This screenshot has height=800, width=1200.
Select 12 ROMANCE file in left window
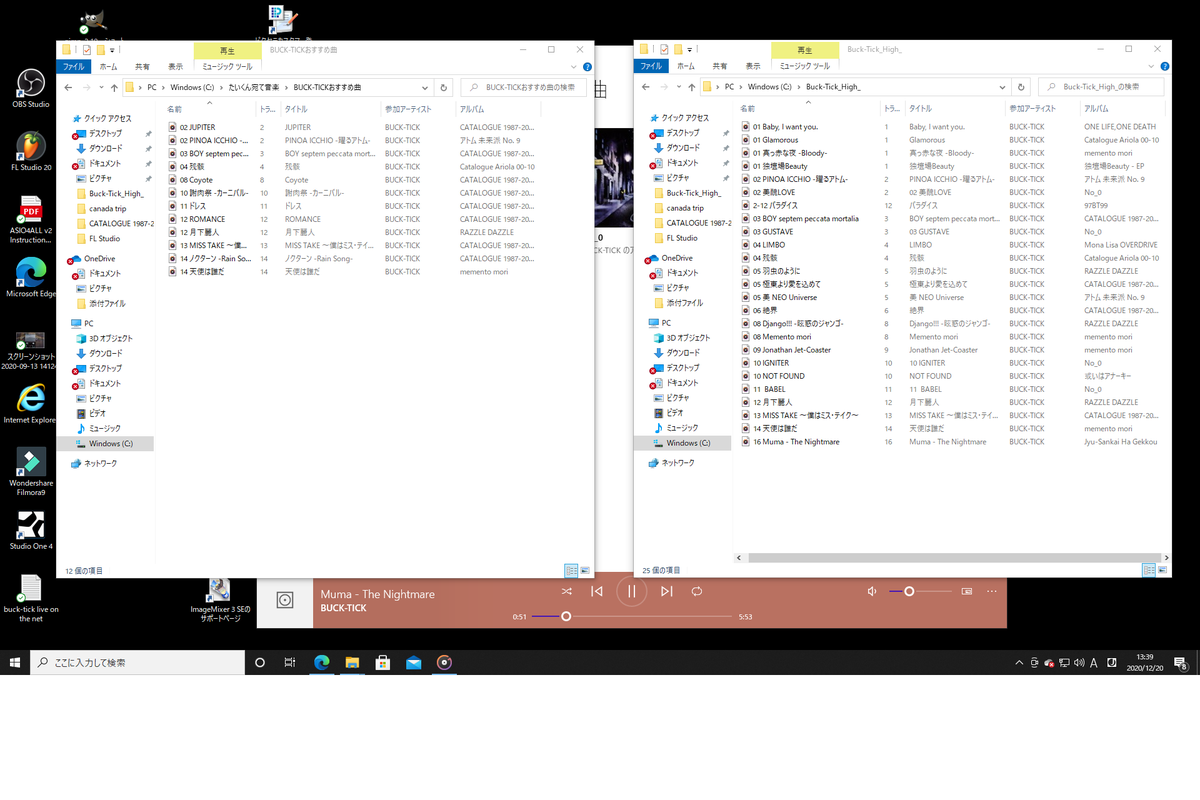202,219
